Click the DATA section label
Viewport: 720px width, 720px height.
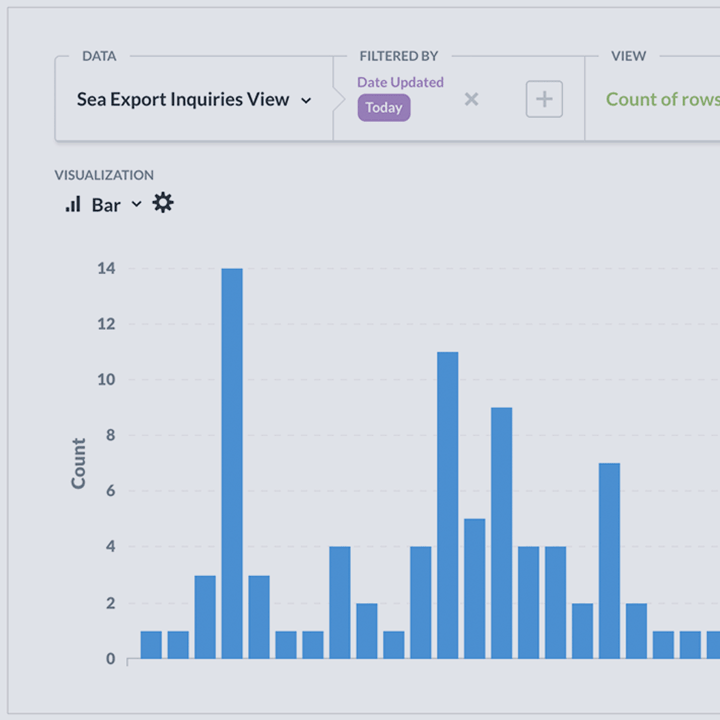99,56
